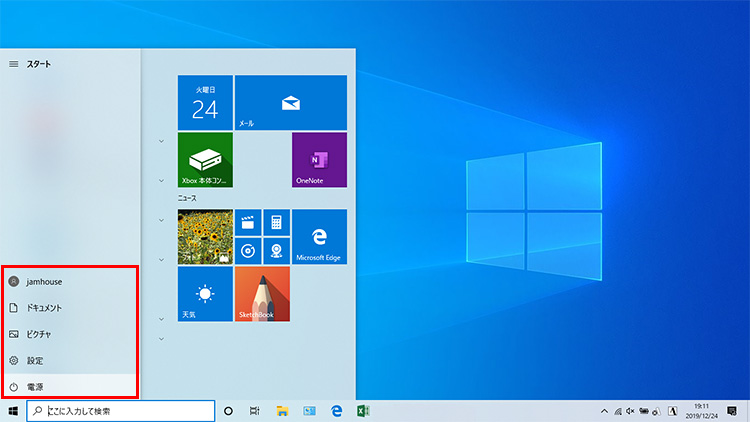Click the Excel icon in the taskbar

point(364,411)
